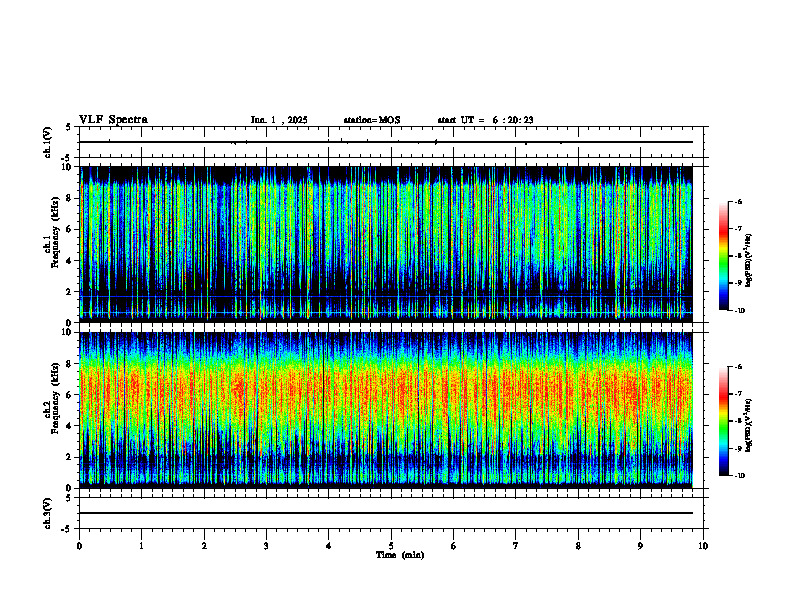
Task: Click the ch.2 spectrogram color scale bar
Action: (723, 421)
